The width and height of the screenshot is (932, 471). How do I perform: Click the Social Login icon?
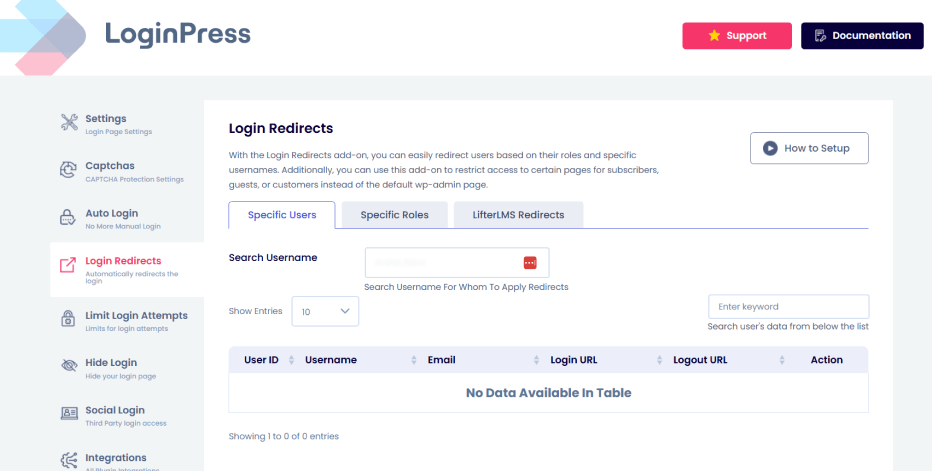[x=68, y=413]
